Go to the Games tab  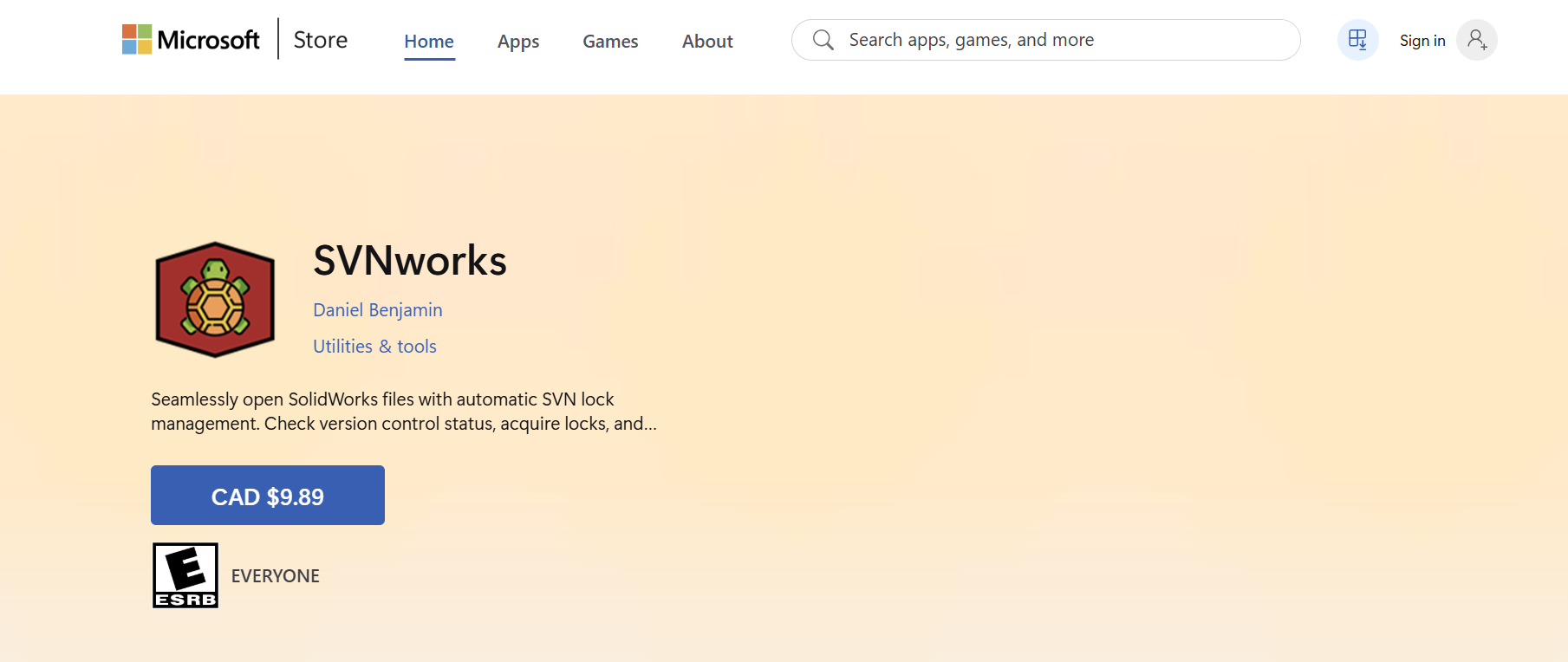610,42
